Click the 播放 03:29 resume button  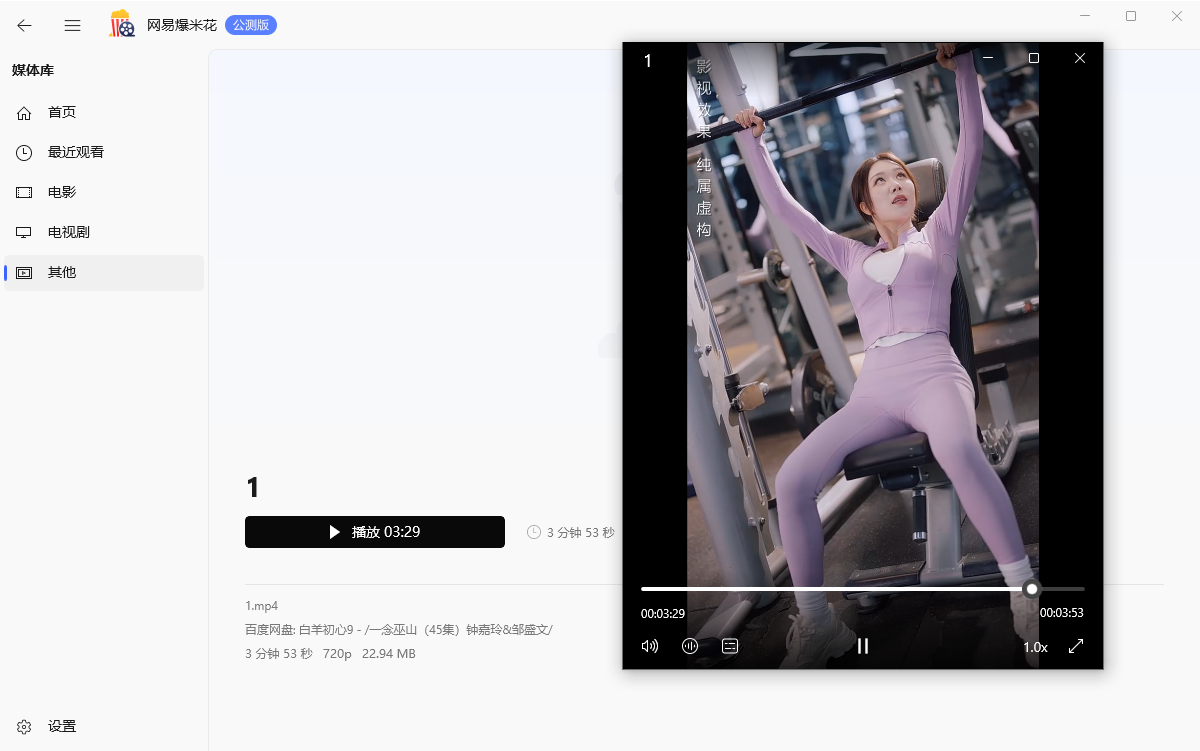pos(374,532)
